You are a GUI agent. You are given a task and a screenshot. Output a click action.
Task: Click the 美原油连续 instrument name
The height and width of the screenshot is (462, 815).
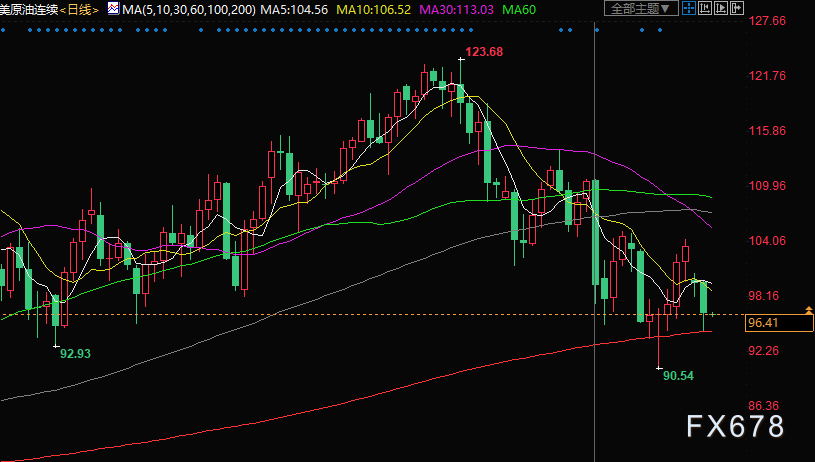[29, 9]
